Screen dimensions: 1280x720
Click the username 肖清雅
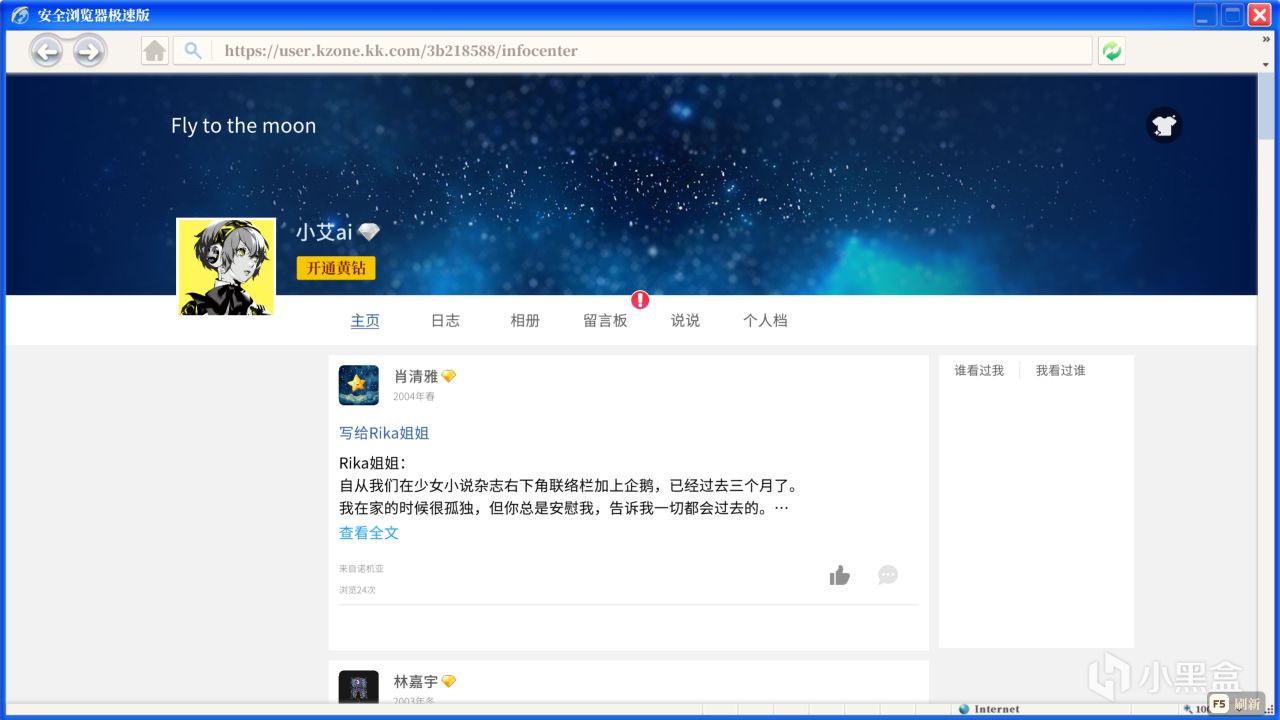click(x=416, y=376)
